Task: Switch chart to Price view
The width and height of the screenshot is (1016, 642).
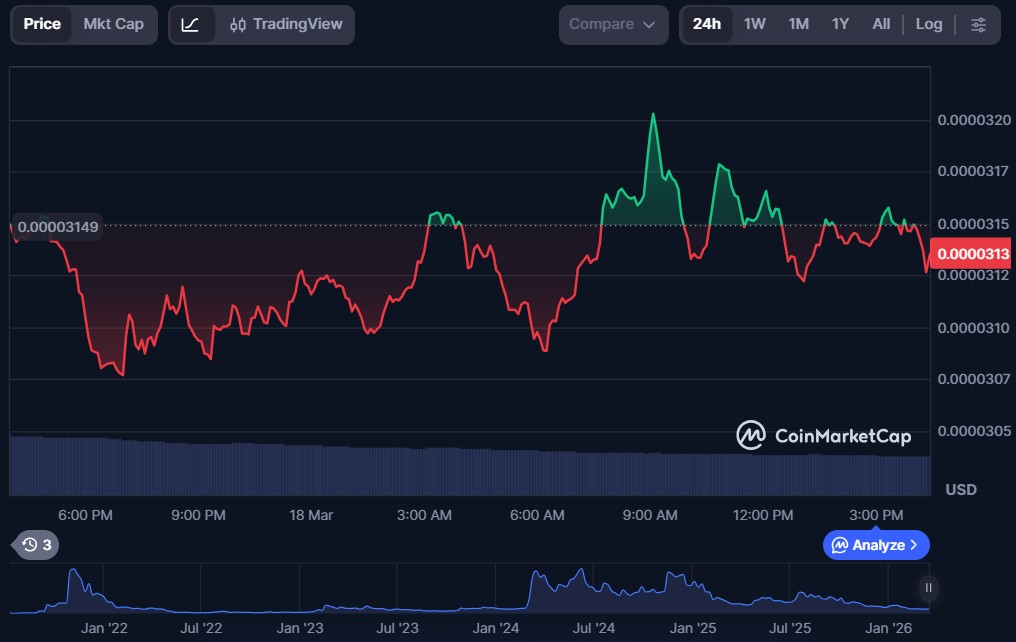Action: click(42, 24)
